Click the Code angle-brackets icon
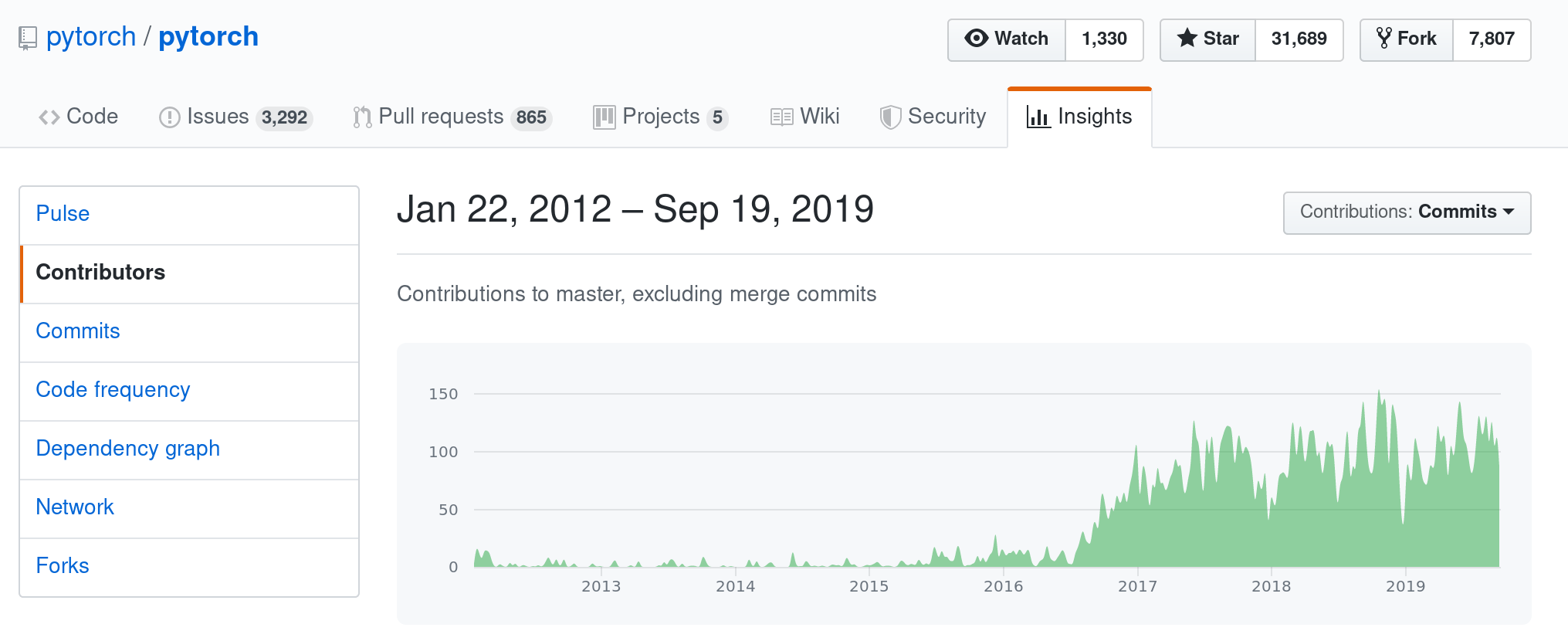Viewport: 1568px width, 641px height. pyautogui.click(x=49, y=117)
